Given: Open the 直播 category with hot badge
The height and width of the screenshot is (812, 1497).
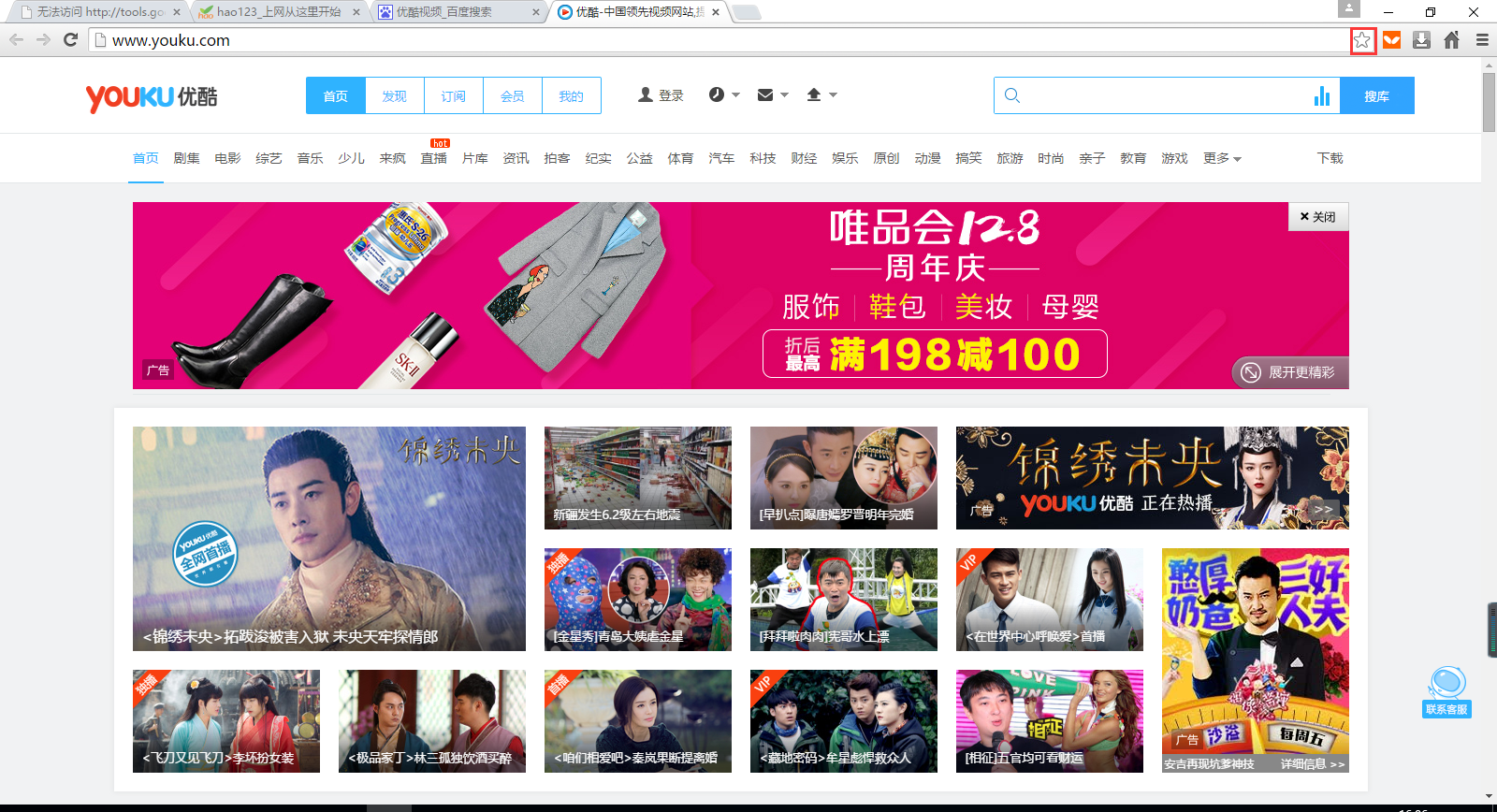Looking at the screenshot, I should tap(434, 158).
